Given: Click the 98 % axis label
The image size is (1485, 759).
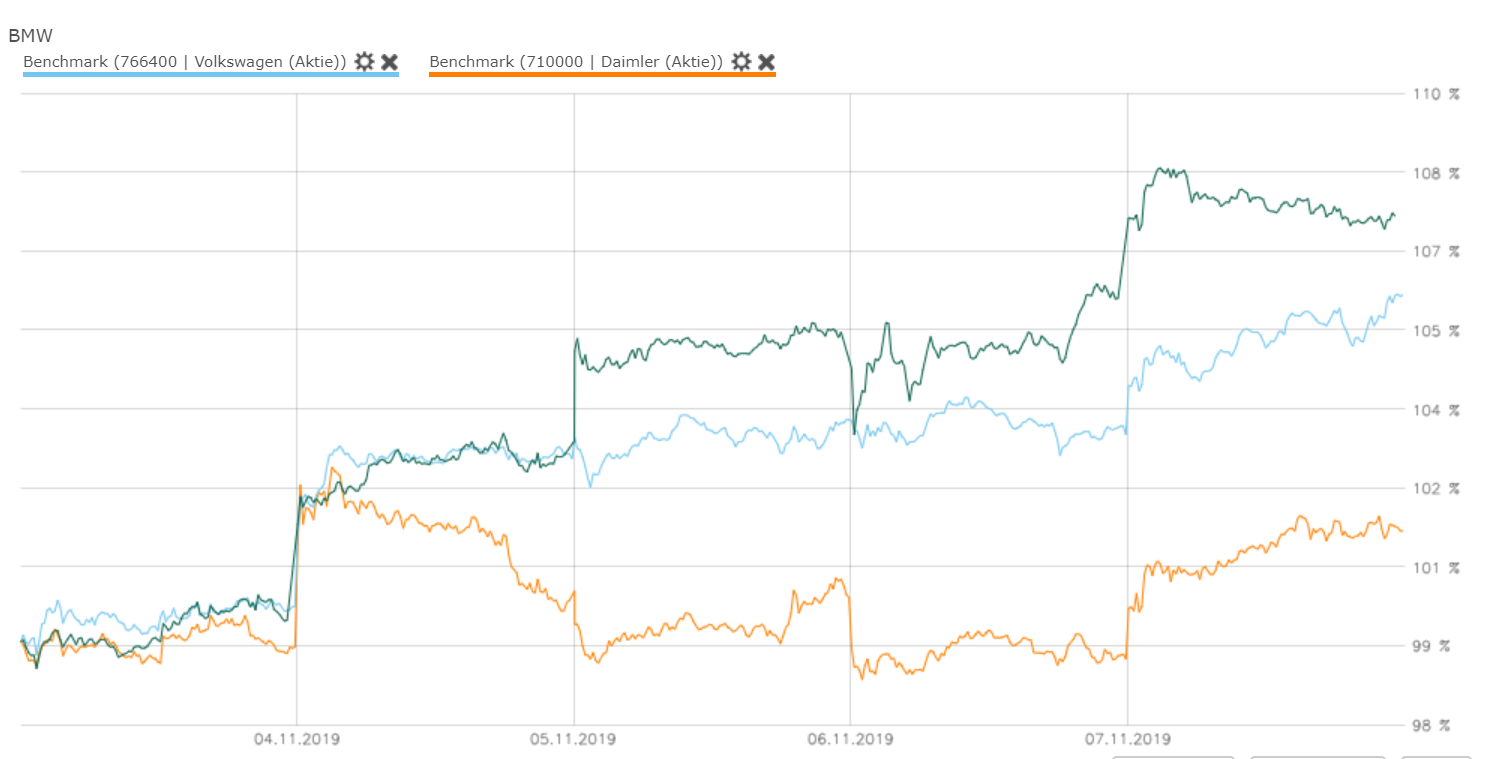Looking at the screenshot, I should [1435, 725].
